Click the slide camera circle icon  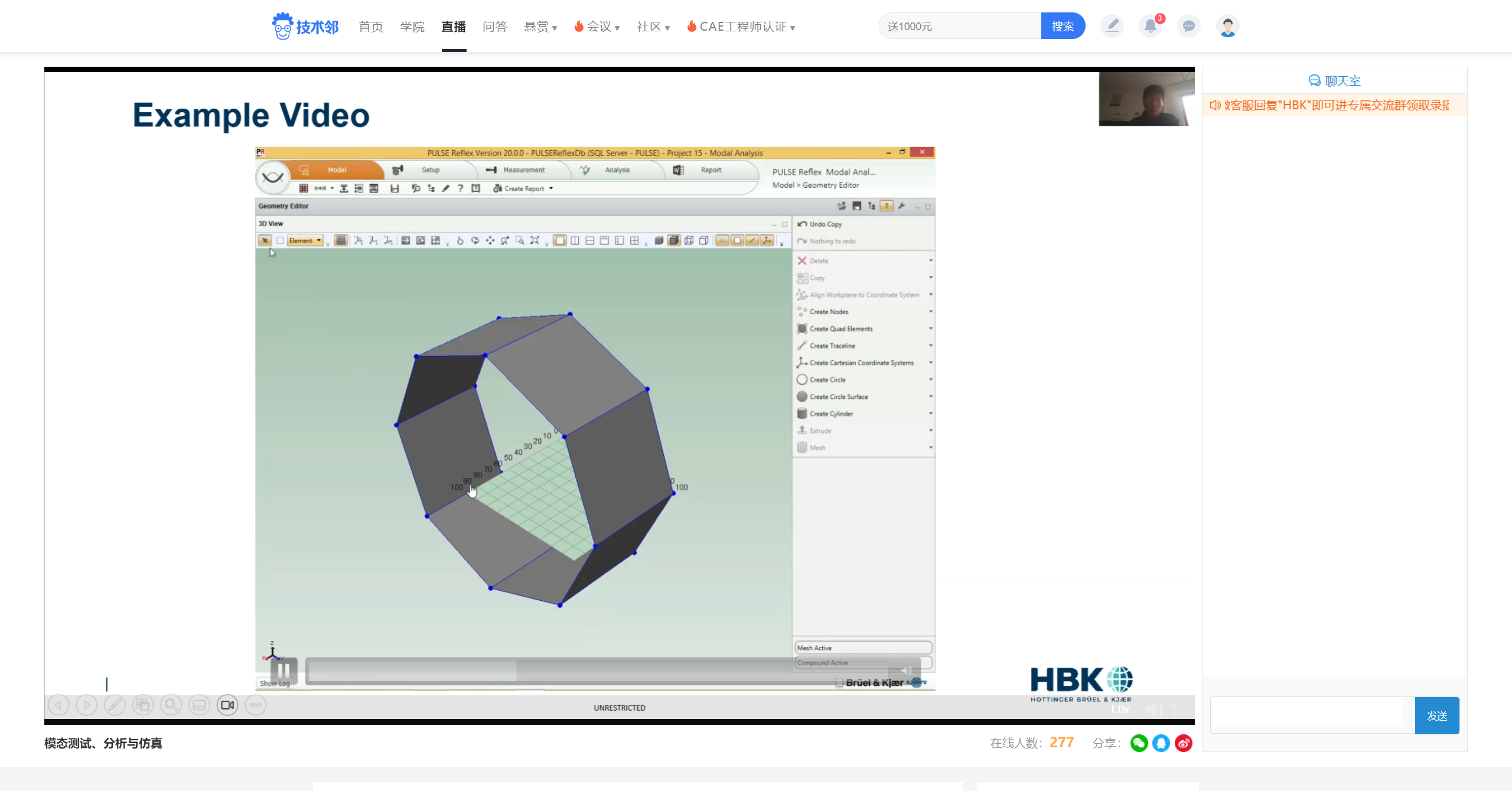[227, 705]
